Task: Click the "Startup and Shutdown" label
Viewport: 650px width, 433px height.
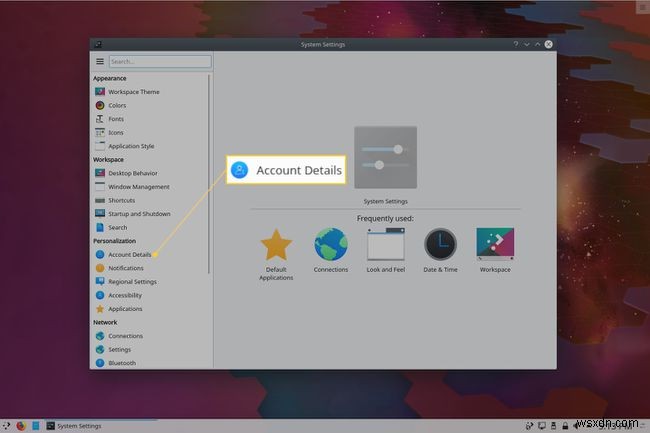Action: pyautogui.click(x=139, y=214)
